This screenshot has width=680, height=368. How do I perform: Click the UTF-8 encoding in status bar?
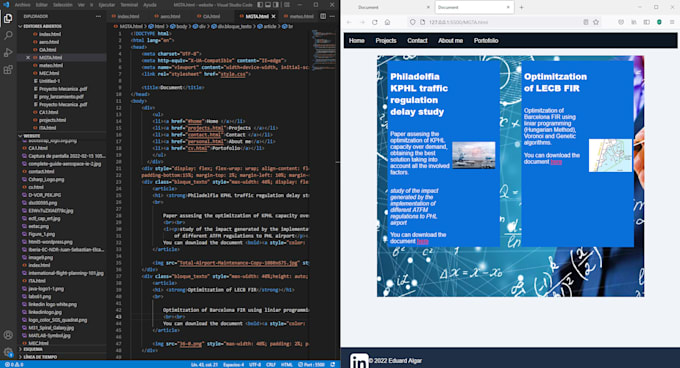[x=255, y=365]
